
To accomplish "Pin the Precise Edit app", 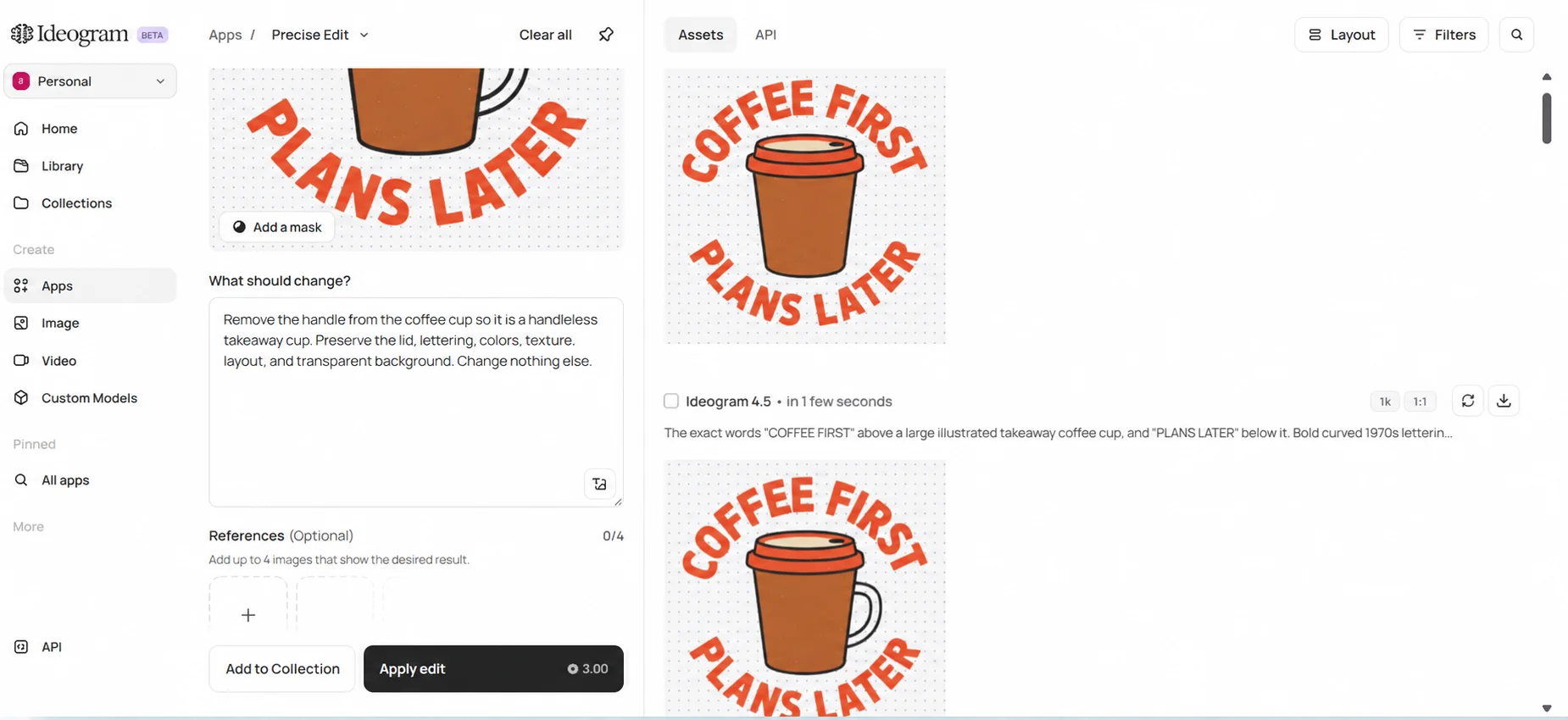I will (x=606, y=35).
